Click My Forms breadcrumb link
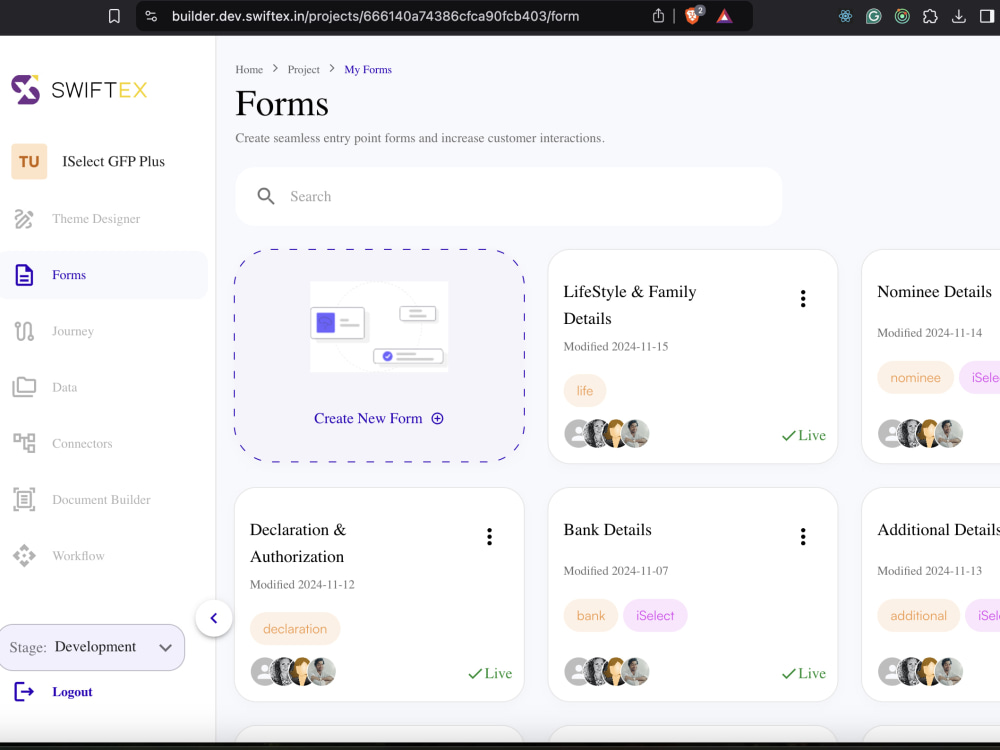The image size is (1000, 750). click(x=368, y=70)
